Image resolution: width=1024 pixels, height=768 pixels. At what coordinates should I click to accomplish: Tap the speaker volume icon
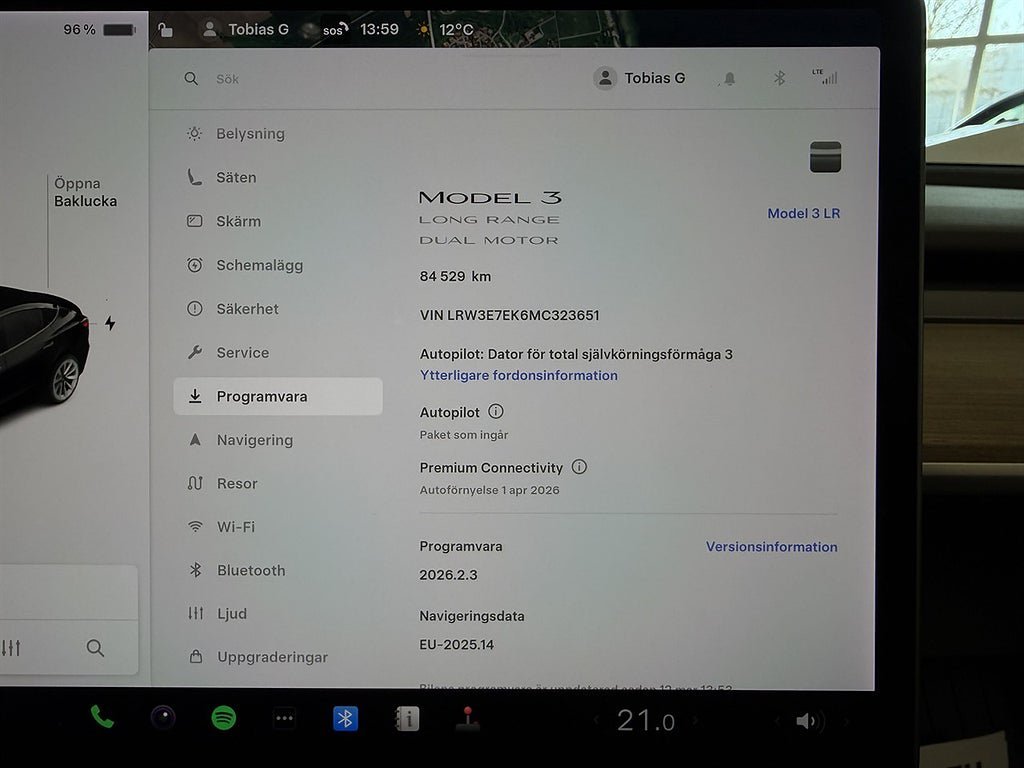coord(807,721)
